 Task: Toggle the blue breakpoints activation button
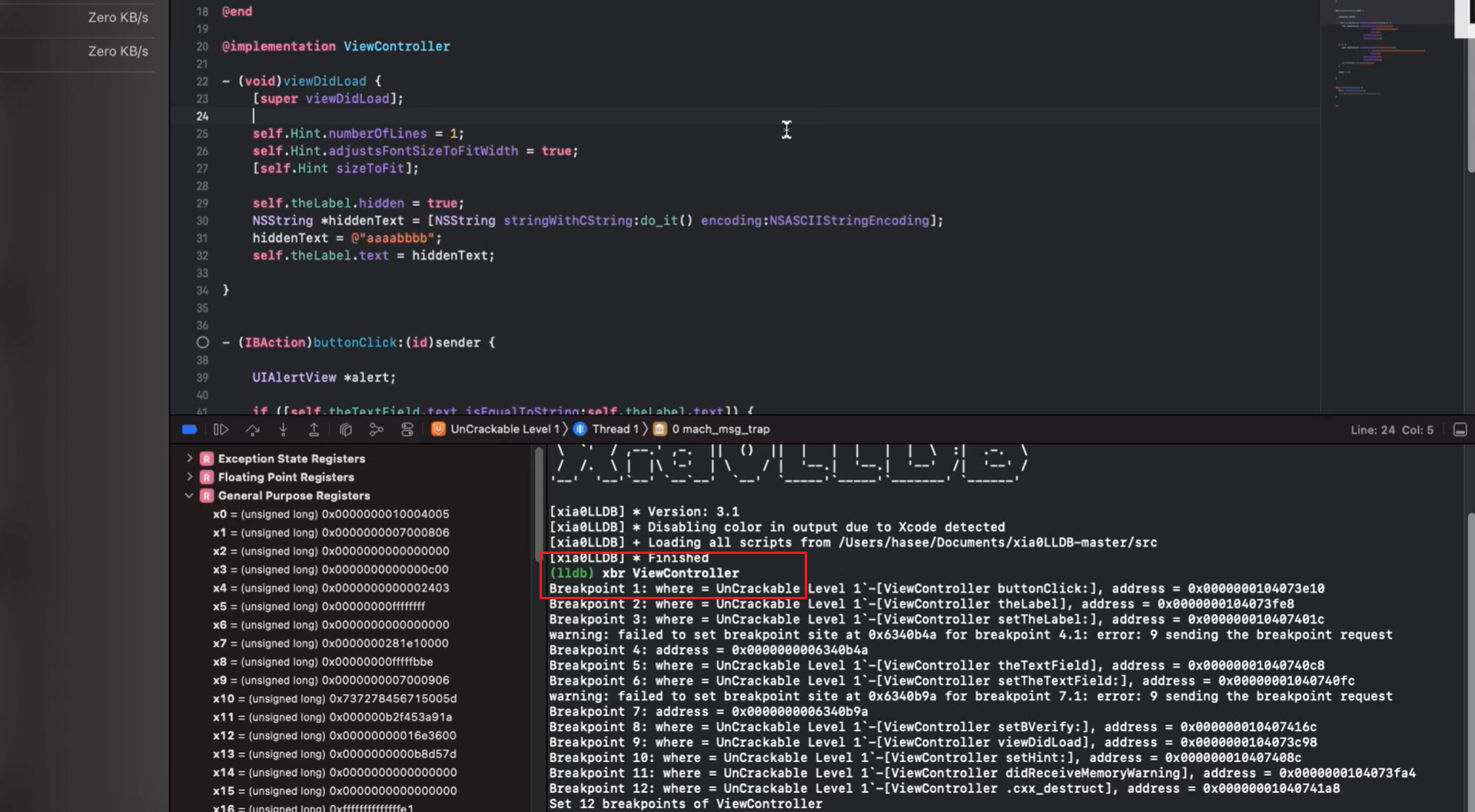tap(189, 429)
